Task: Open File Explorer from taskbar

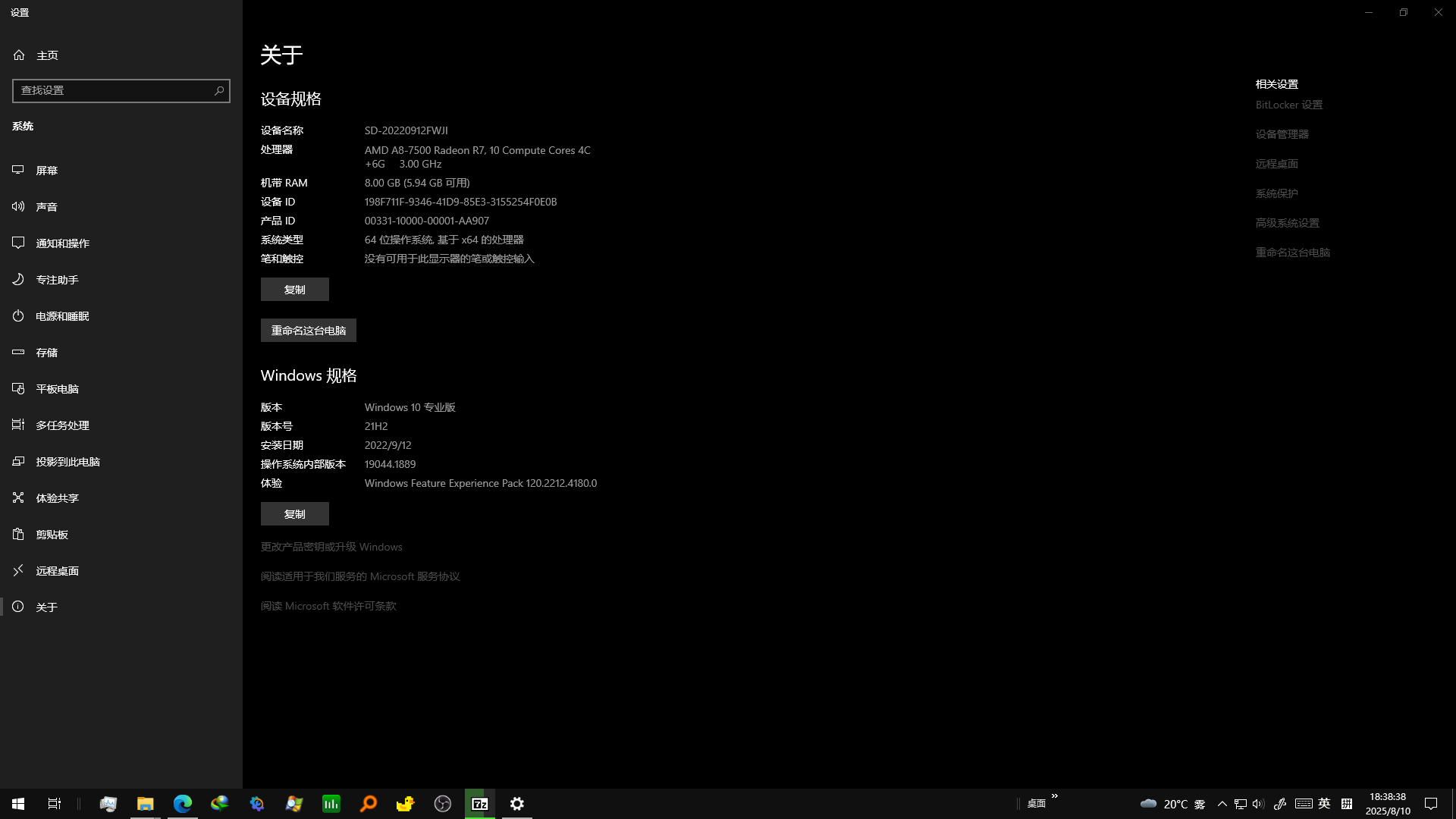Action: [x=146, y=804]
